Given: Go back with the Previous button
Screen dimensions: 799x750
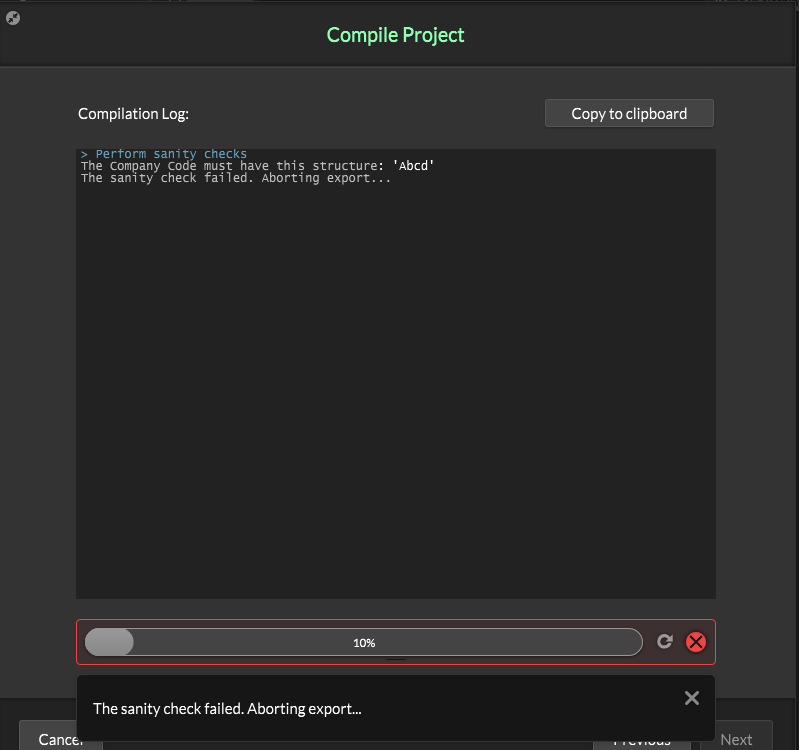Looking at the screenshot, I should click(641, 739).
